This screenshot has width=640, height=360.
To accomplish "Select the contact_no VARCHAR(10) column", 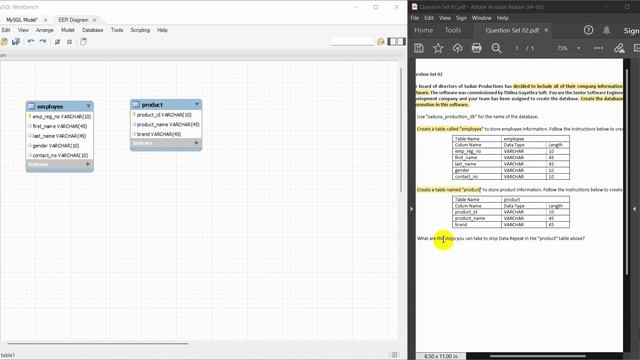I will [60, 156].
